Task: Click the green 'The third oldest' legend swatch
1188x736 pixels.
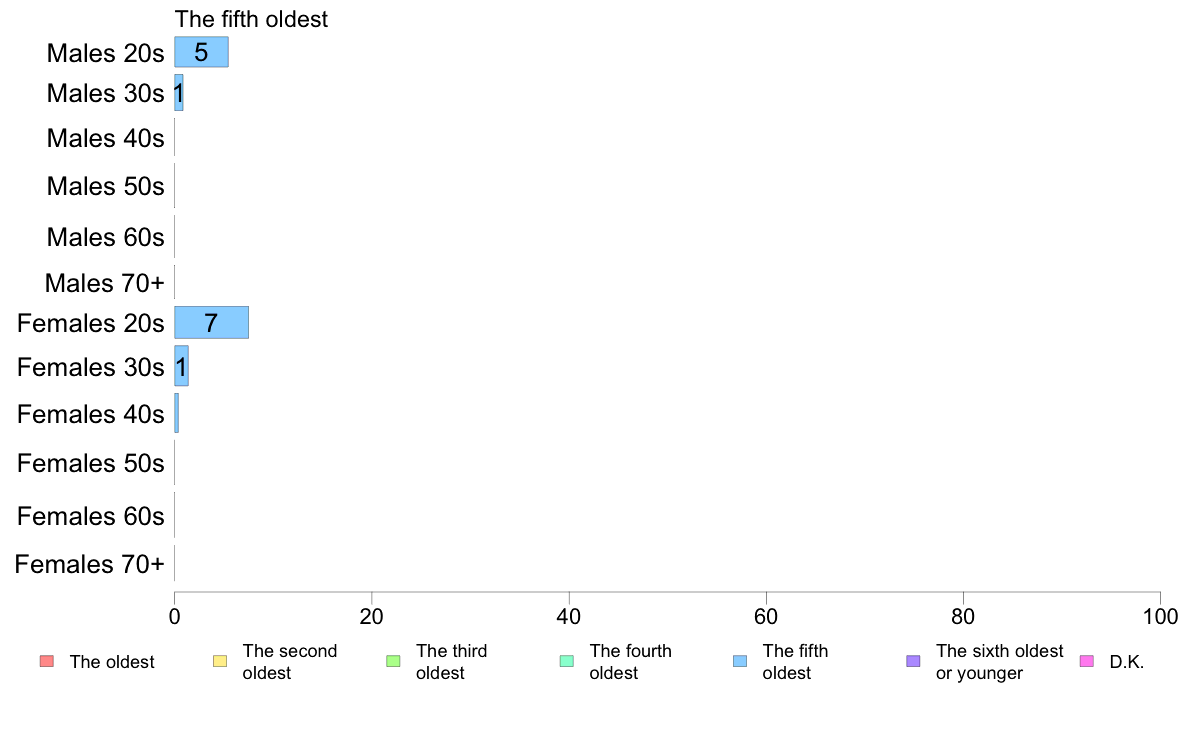Action: click(x=393, y=661)
